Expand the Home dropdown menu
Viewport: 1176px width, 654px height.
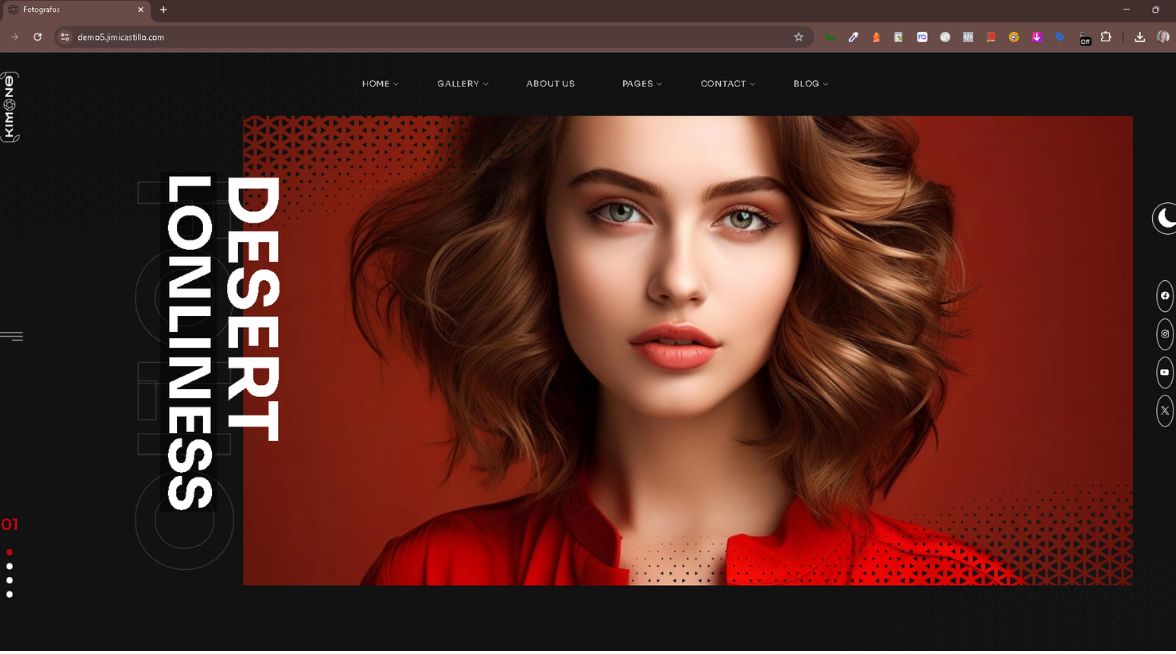click(x=379, y=84)
